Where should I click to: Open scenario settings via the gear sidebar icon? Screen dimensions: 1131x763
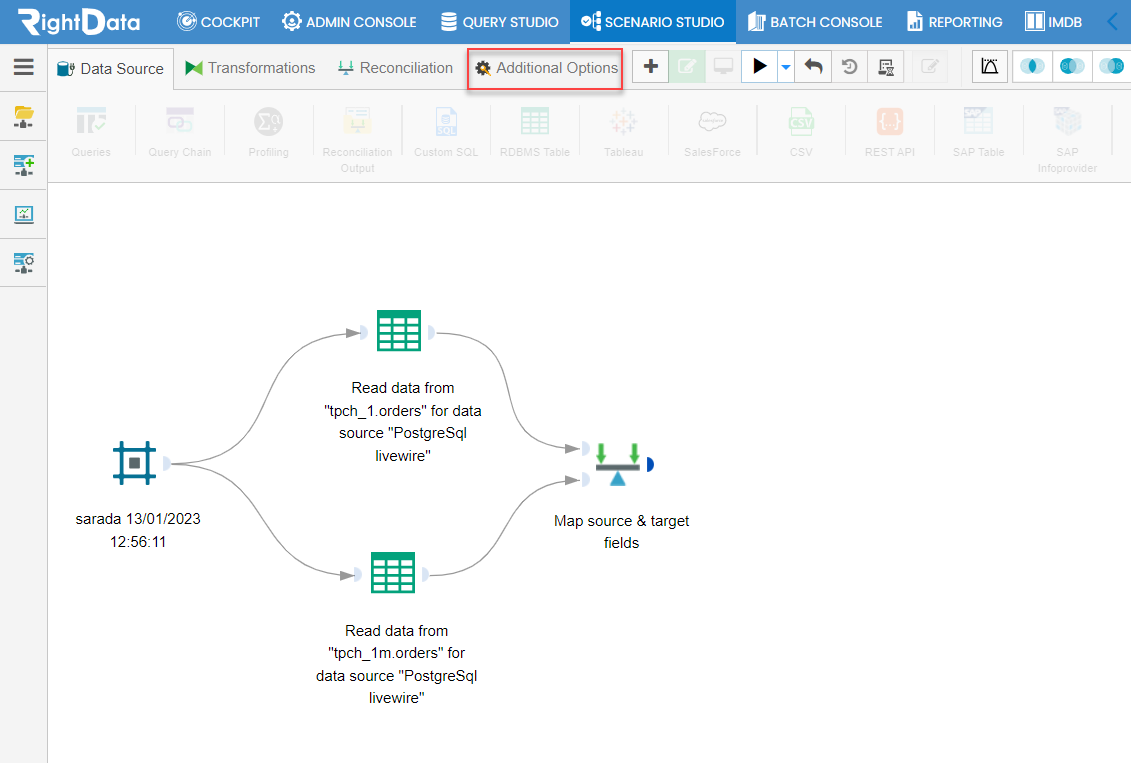click(x=23, y=263)
